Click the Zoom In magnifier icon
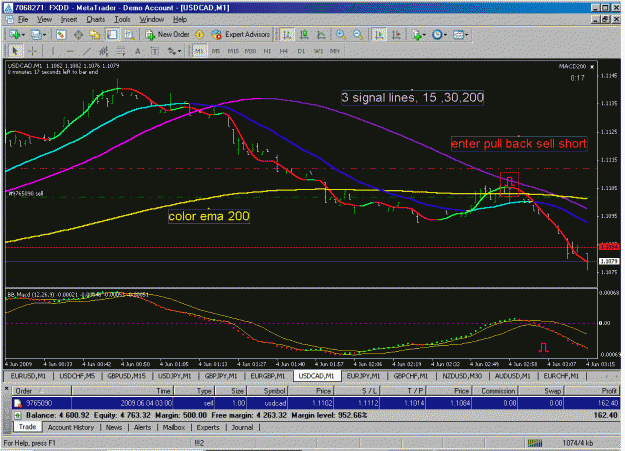Image resolution: width=625 pixels, height=451 pixels. point(341,35)
